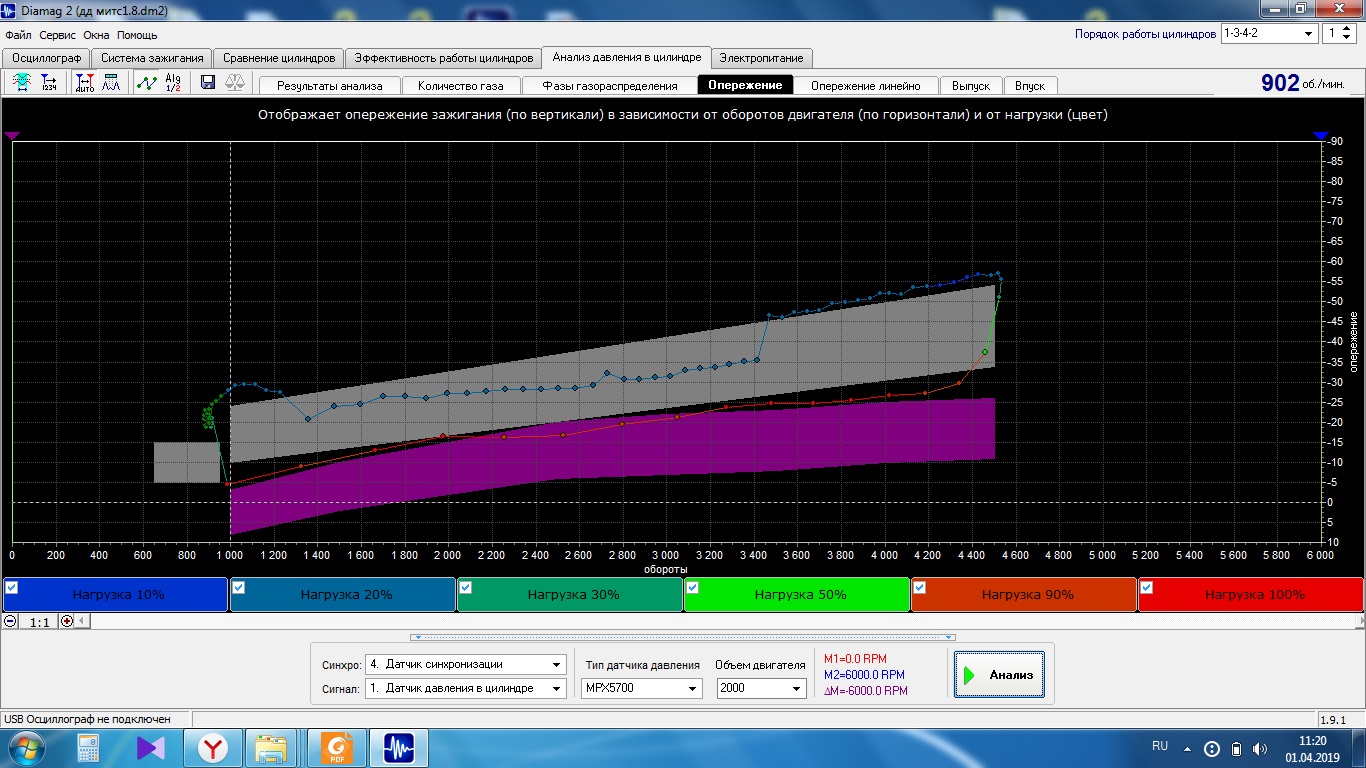Screen dimensions: 1366x768
Task: Show hidden tray icons arrow
Action: [1187, 748]
